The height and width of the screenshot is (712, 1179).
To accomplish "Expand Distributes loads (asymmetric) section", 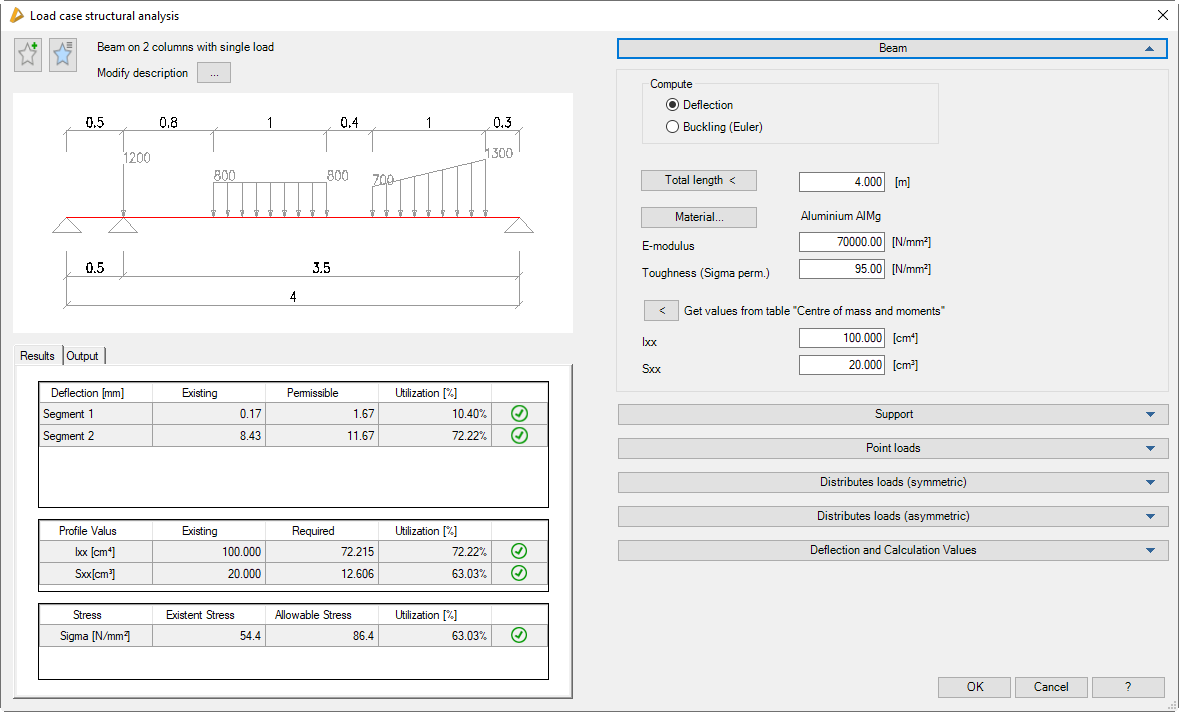I will point(893,516).
